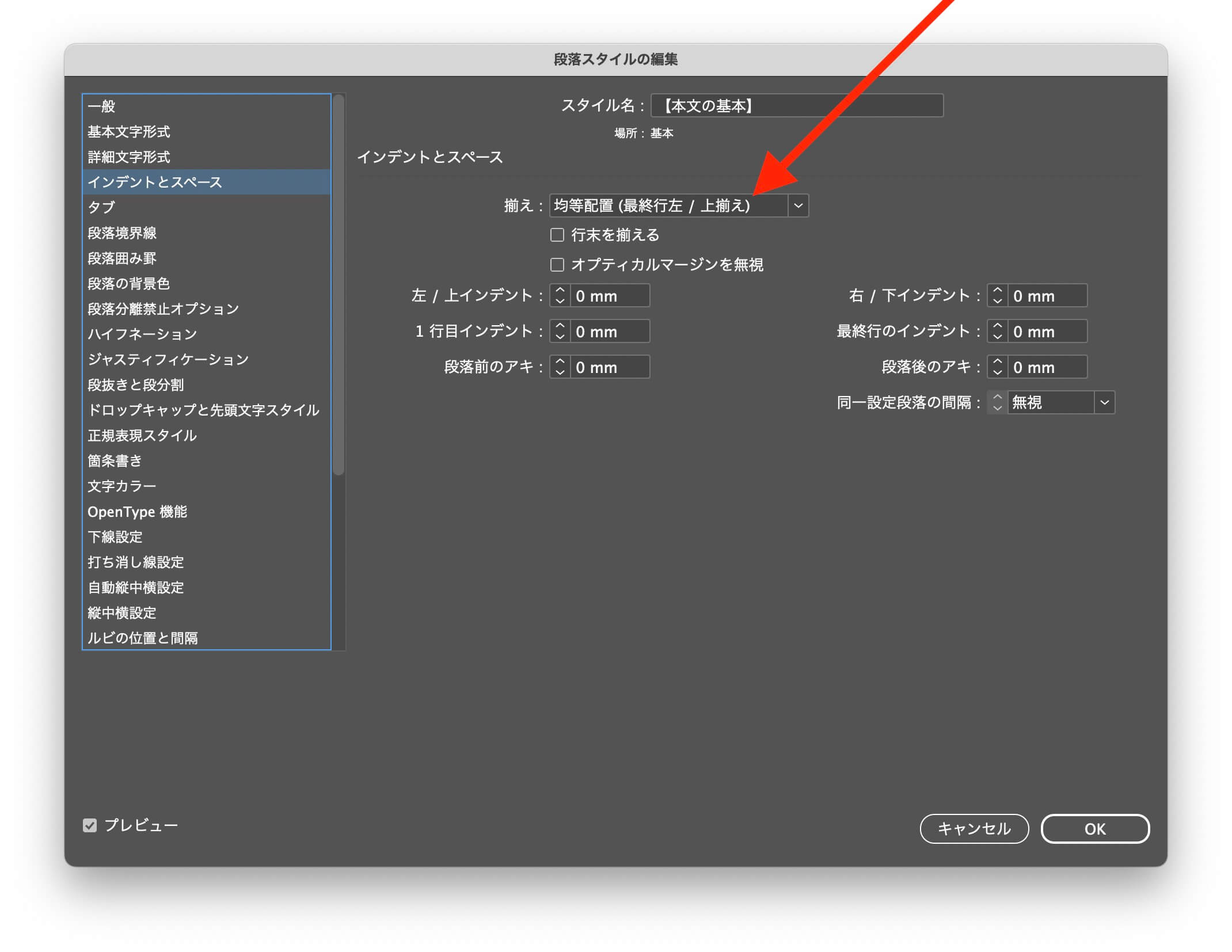The width and height of the screenshot is (1232, 952).
Task: Open the ジャスティフィケーション category
Action: 168,359
